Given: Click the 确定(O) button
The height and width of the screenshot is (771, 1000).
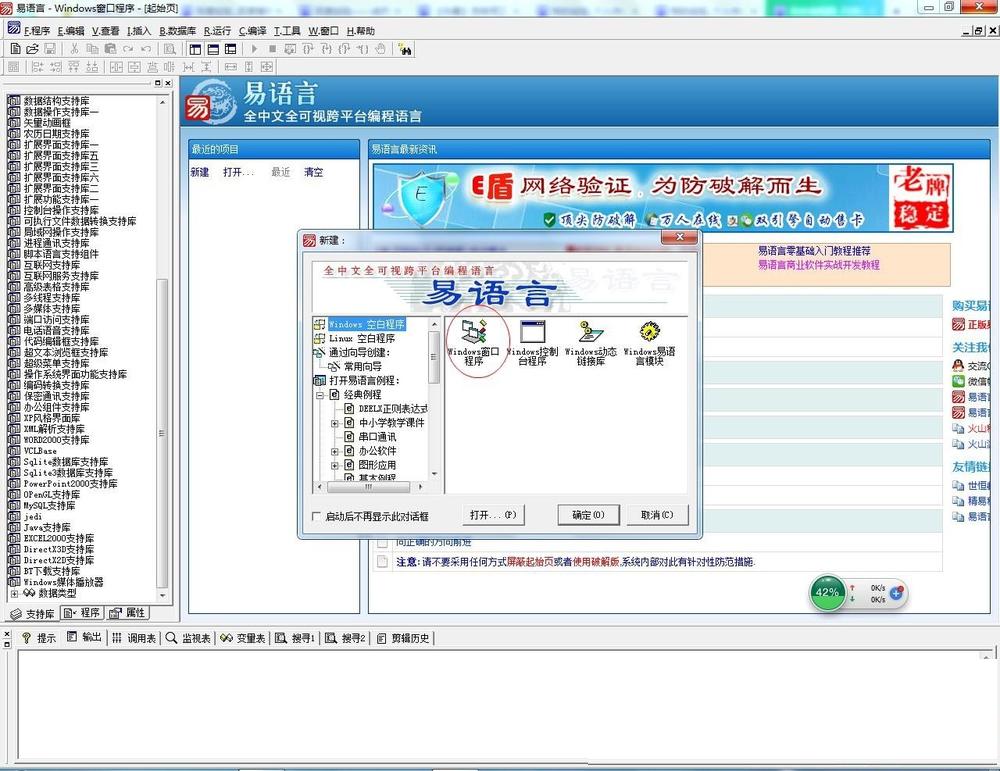Looking at the screenshot, I should coord(588,515).
